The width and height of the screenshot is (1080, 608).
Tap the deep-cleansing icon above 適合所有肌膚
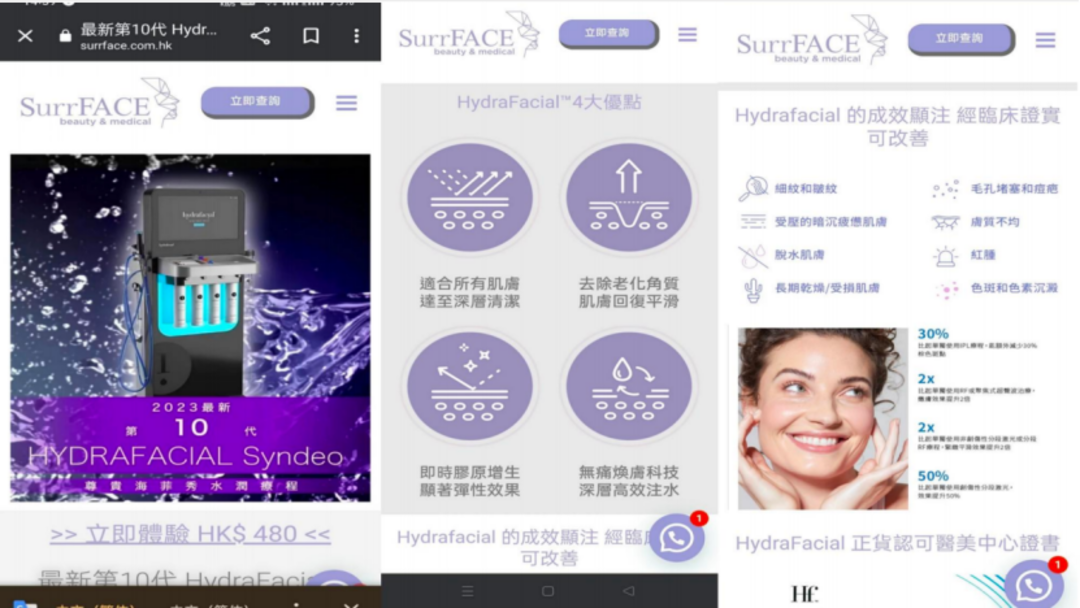470,198
